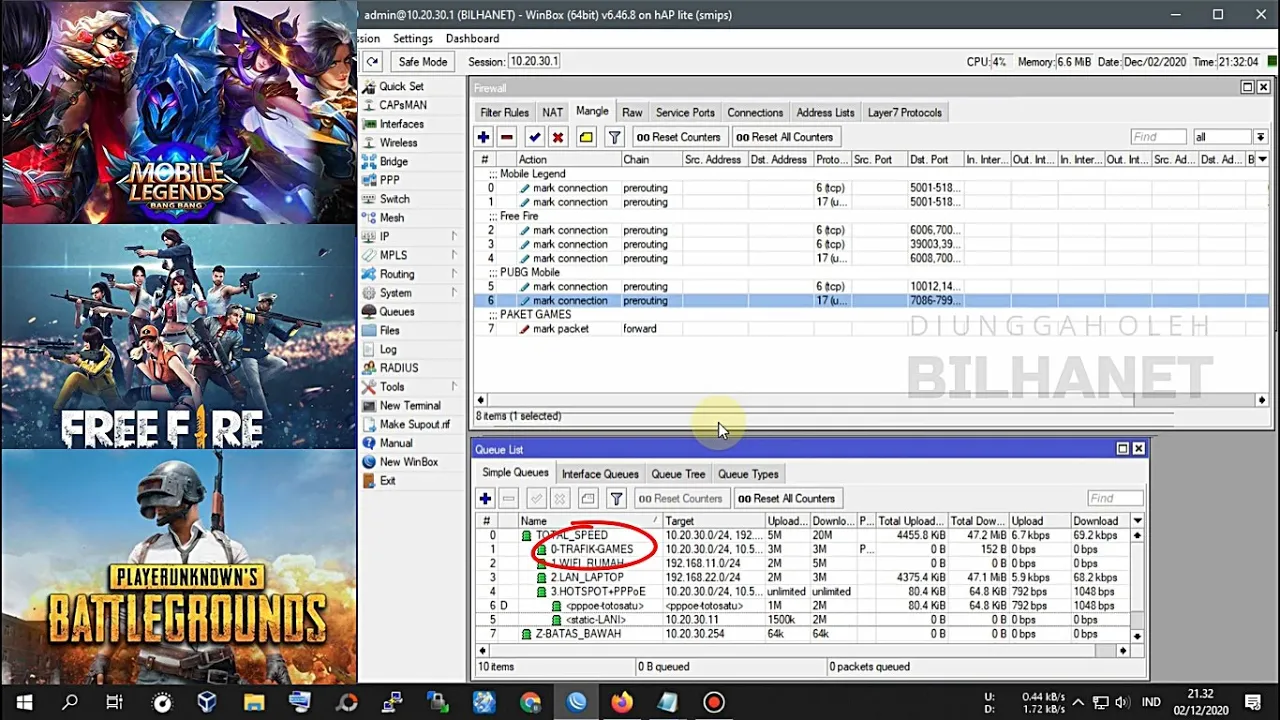Open Files from sidebar

tap(389, 330)
